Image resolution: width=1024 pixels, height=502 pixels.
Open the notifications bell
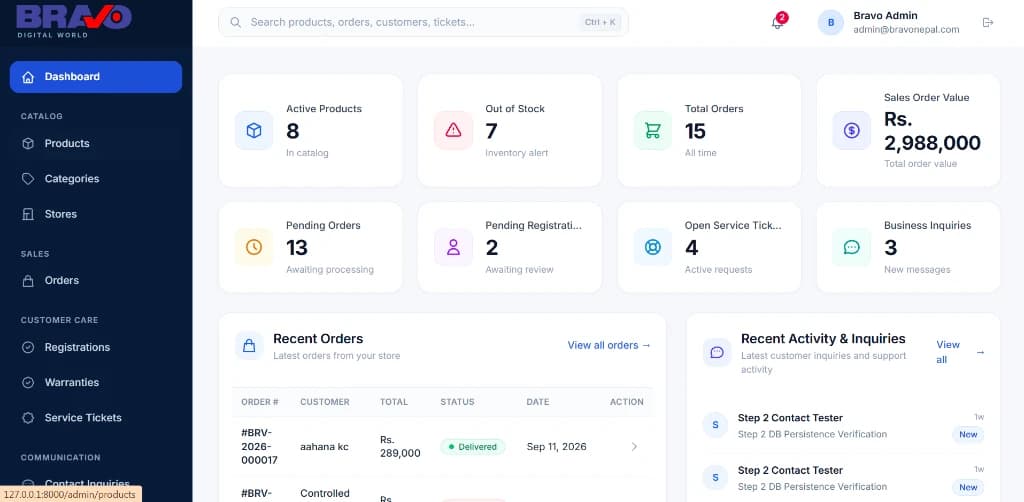tap(777, 23)
